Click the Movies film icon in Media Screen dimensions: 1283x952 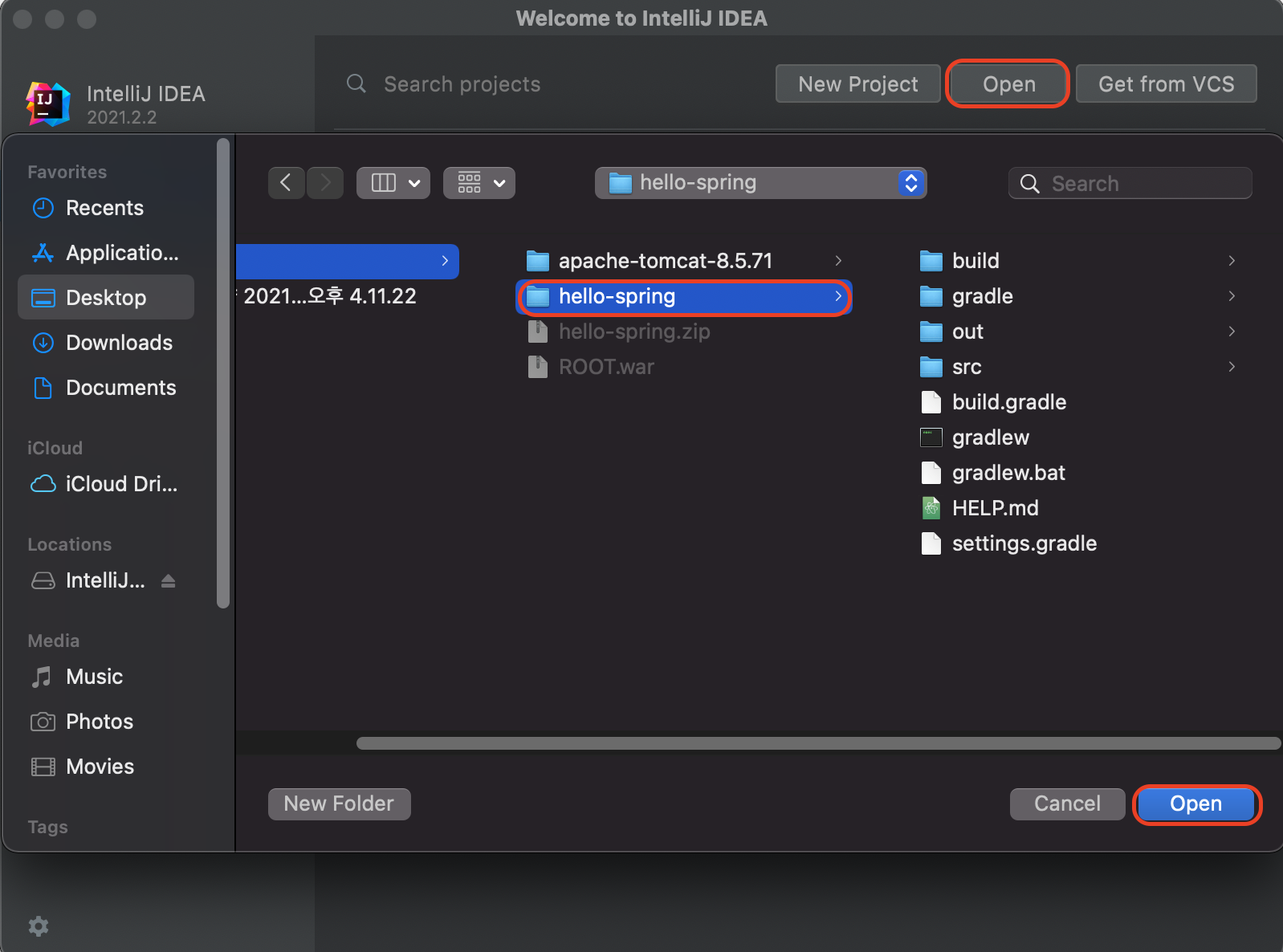point(43,767)
